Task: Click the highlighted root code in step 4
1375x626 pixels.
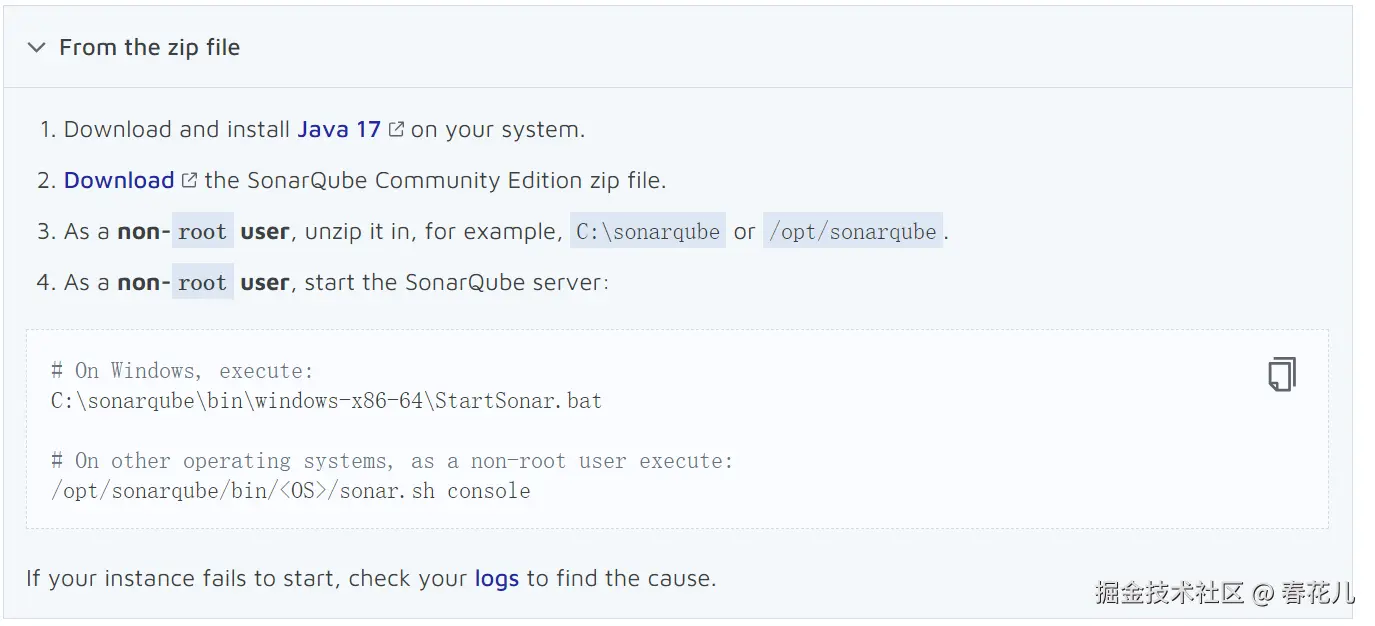Action: tap(202, 282)
